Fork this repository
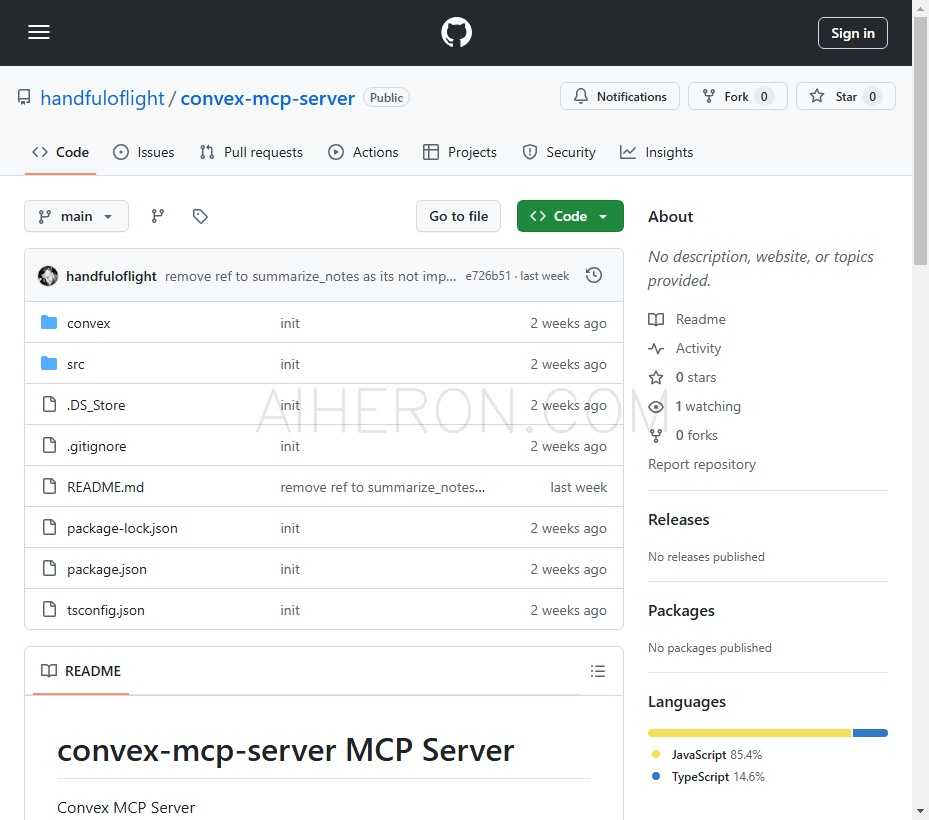 coord(737,97)
